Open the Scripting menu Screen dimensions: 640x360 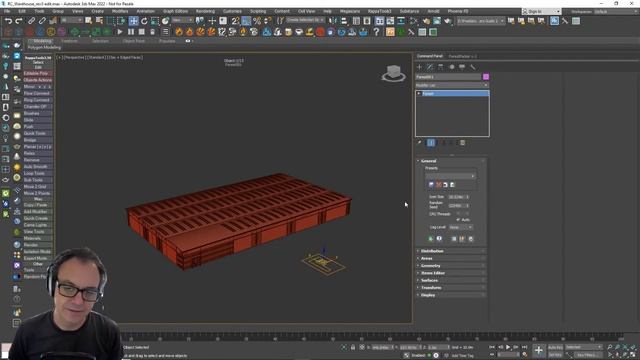pyautogui.click(x=258, y=11)
